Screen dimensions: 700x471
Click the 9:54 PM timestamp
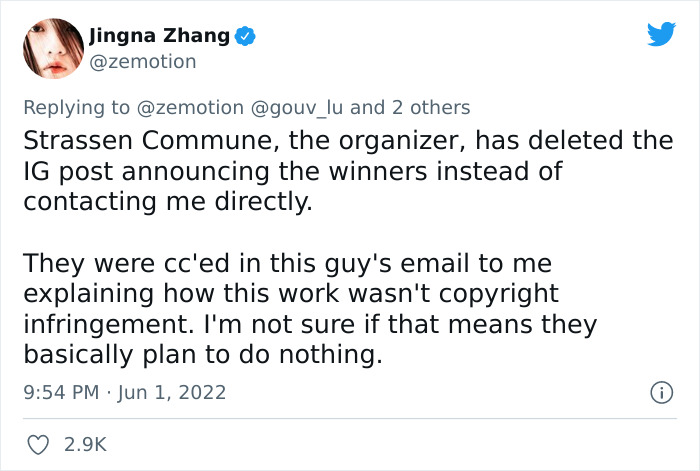coord(59,393)
